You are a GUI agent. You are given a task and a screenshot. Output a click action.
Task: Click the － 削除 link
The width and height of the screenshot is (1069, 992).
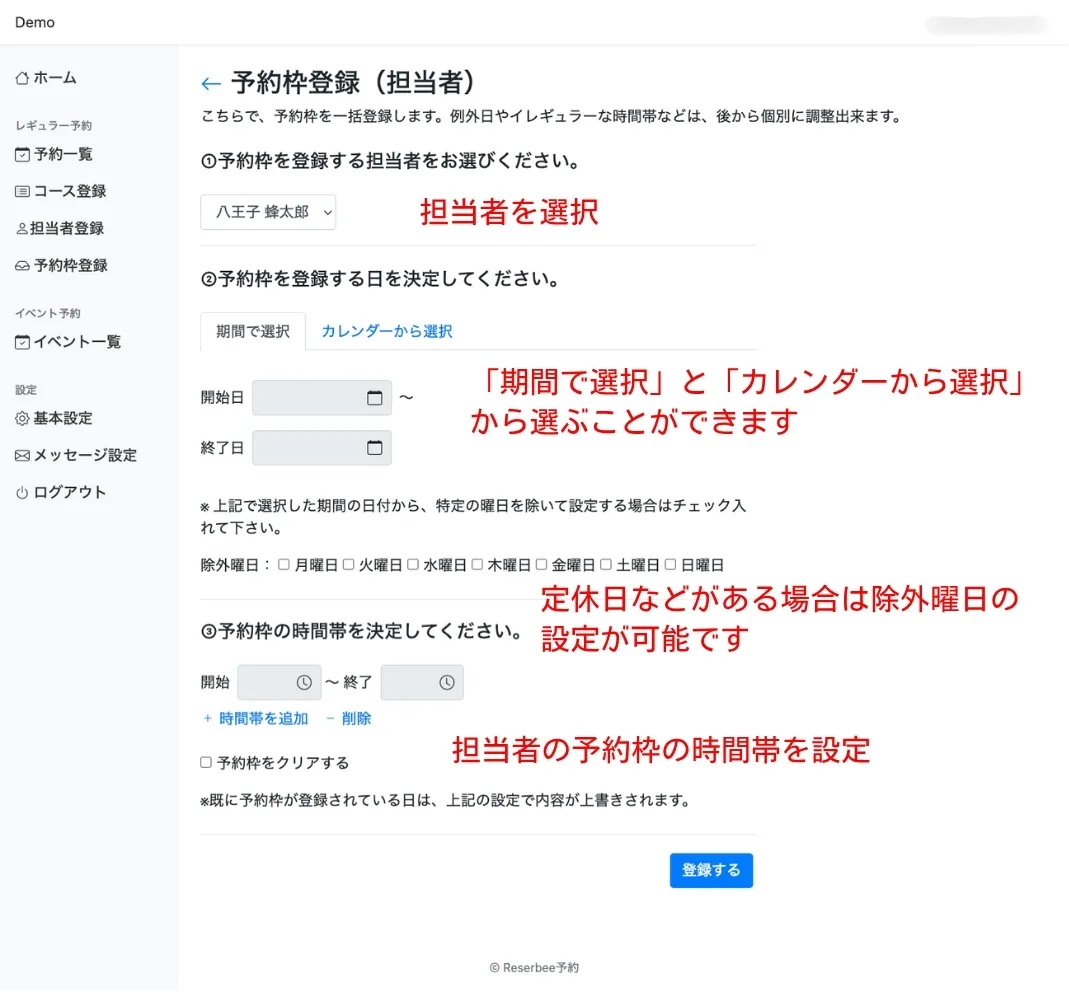[348, 718]
